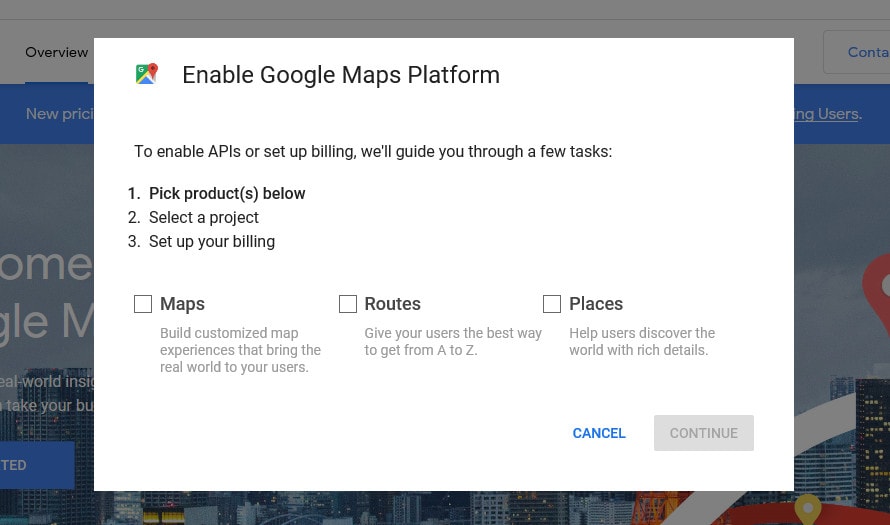Click 'Enable Google Maps Platform' title
The width and height of the screenshot is (890, 525).
tap(341, 75)
